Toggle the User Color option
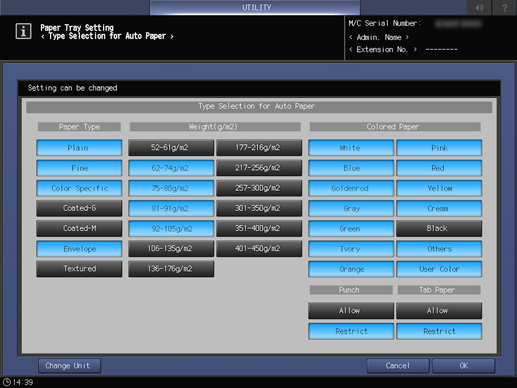Screen dimensions: 517x388 pyautogui.click(x=439, y=269)
